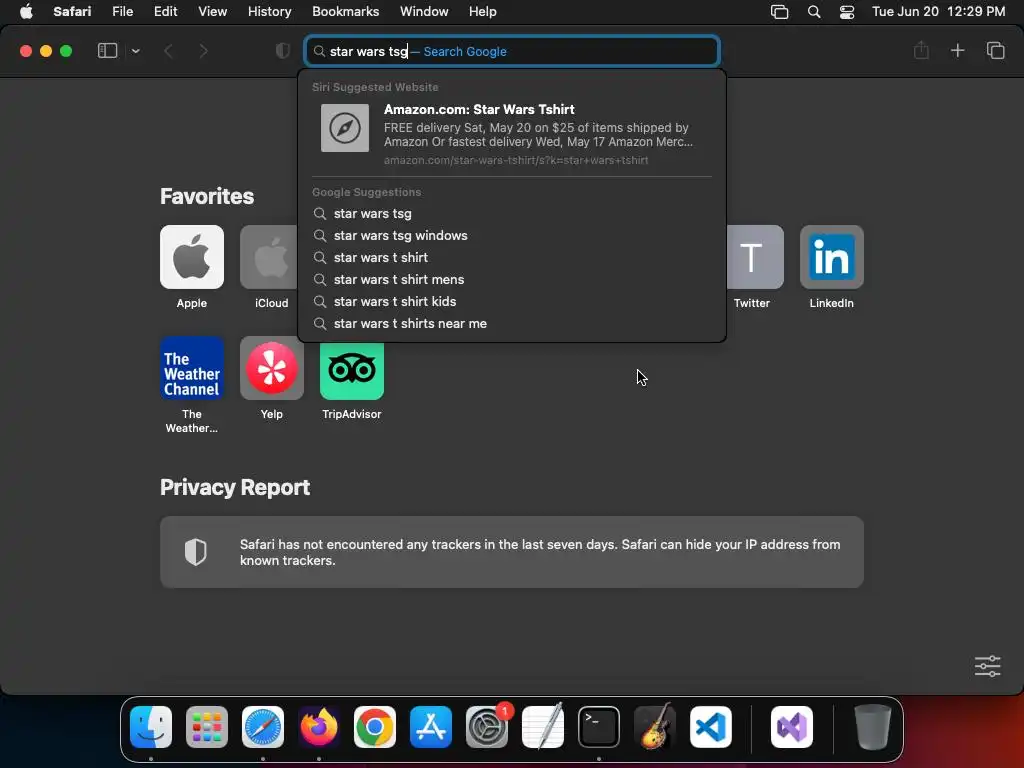Open Safari from the Dock
The width and height of the screenshot is (1024, 768).
point(263,727)
